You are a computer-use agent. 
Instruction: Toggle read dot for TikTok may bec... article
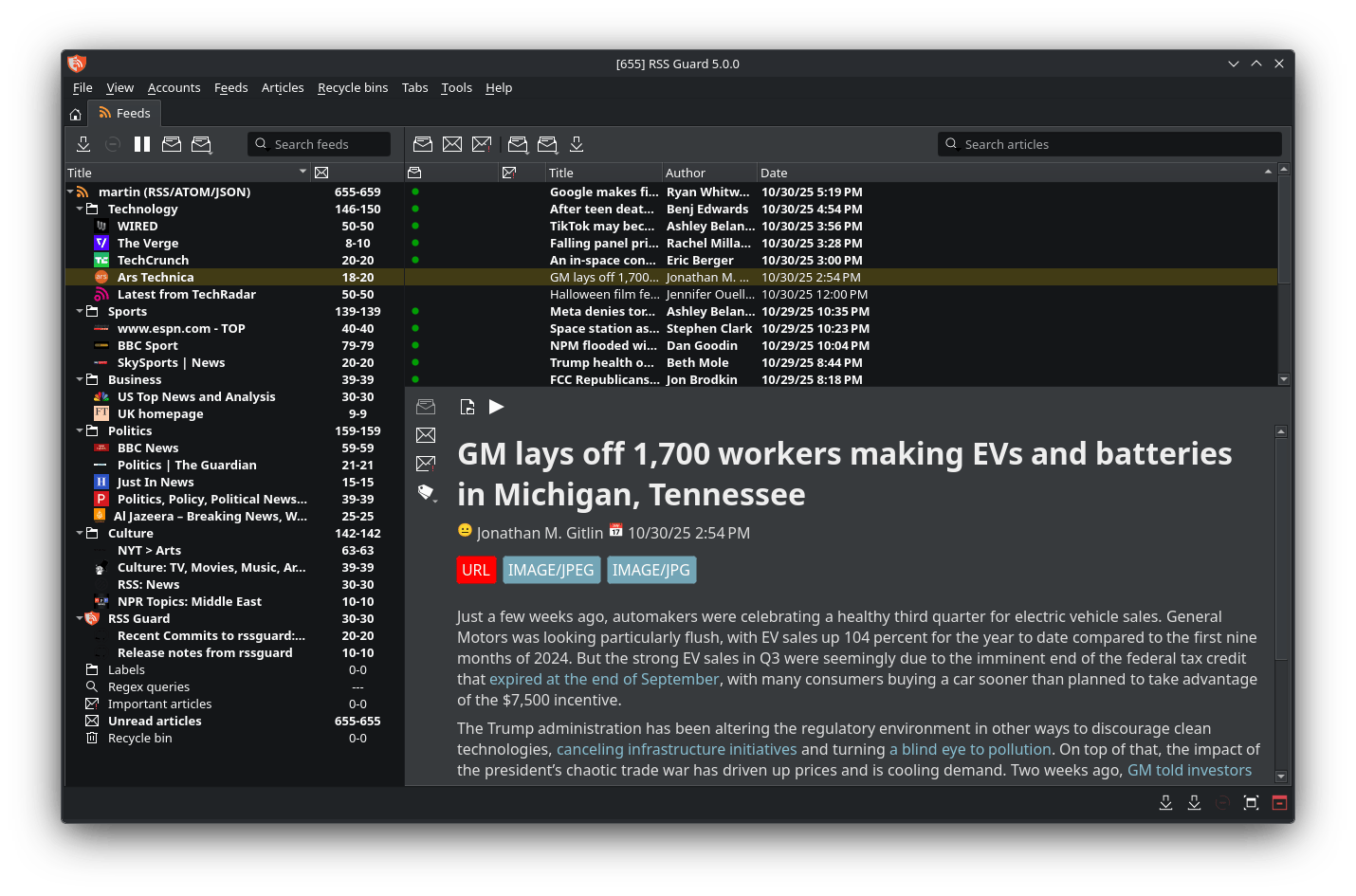[x=415, y=226]
